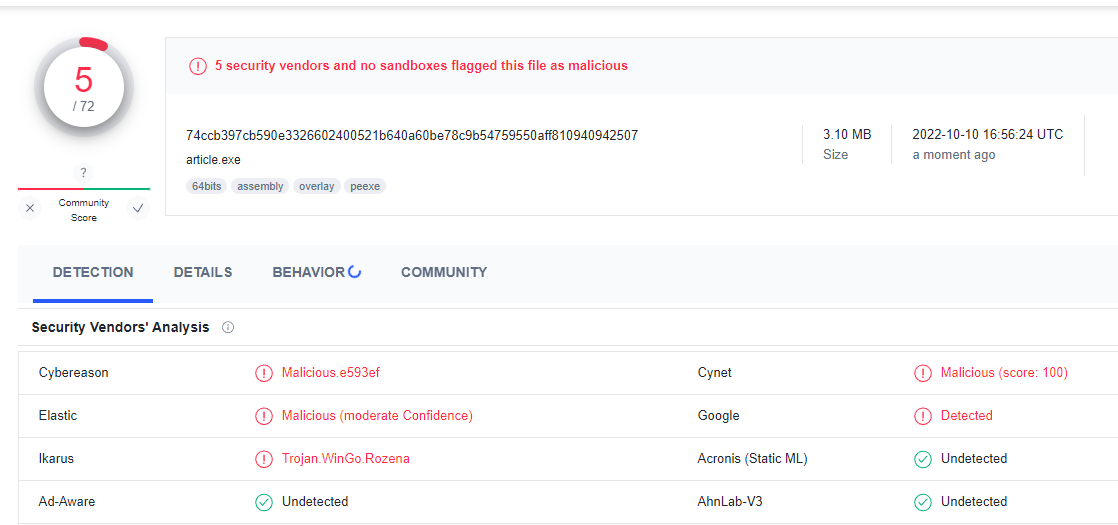
Task: Click the 5 / 72 detection score gauge
Action: pos(83,87)
